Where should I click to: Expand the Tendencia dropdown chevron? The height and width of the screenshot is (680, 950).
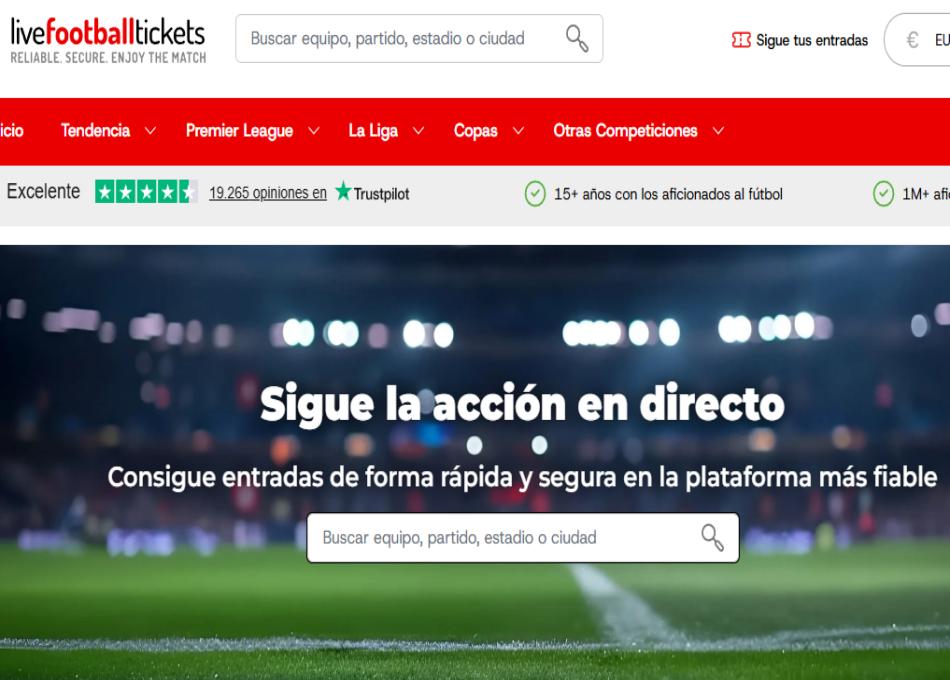150,131
